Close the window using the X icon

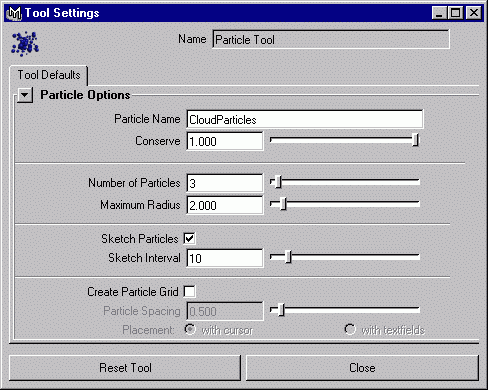[473, 13]
